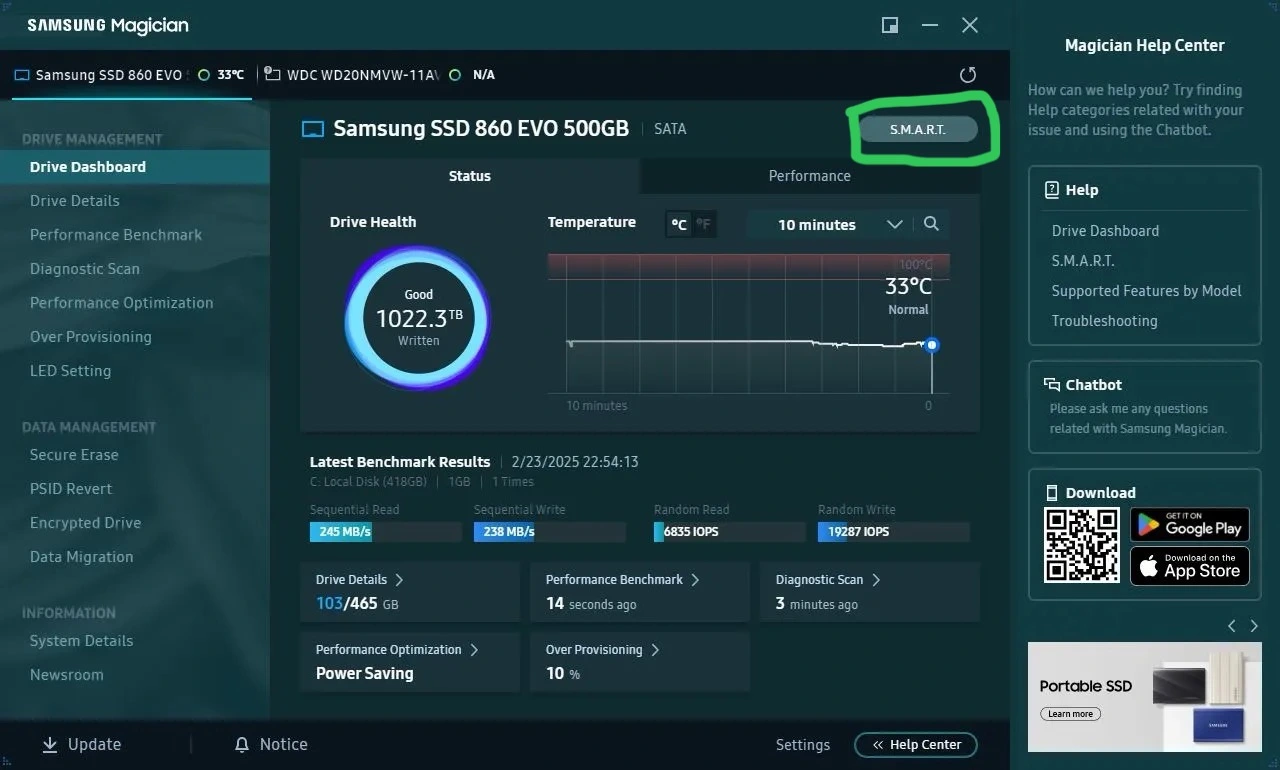Expand the Over Provisioning card chevron

[655, 650]
